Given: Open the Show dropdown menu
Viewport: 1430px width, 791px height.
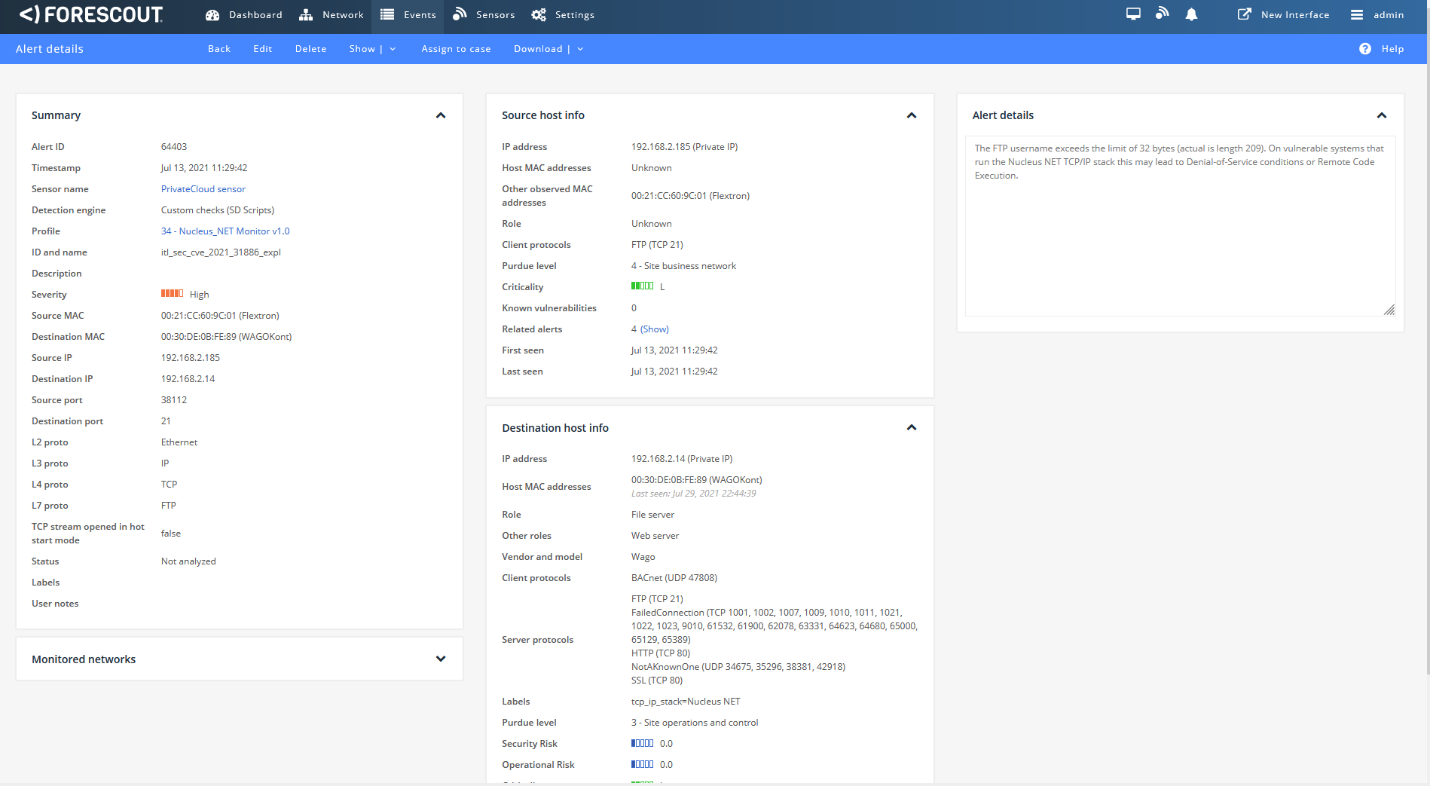Looking at the screenshot, I should coord(372,49).
